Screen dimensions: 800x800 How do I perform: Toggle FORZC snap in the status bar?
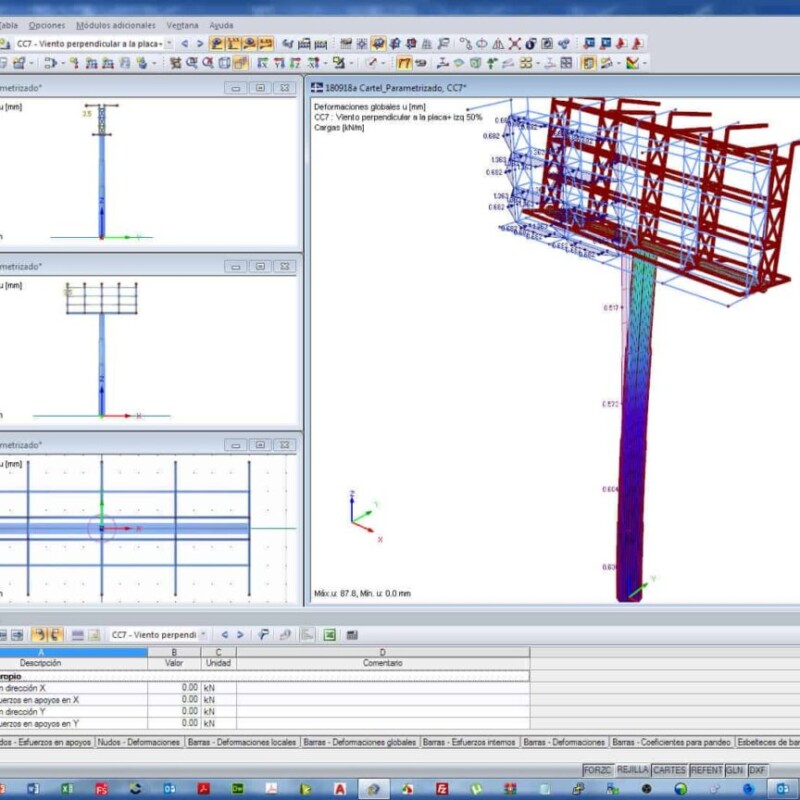tap(597, 770)
